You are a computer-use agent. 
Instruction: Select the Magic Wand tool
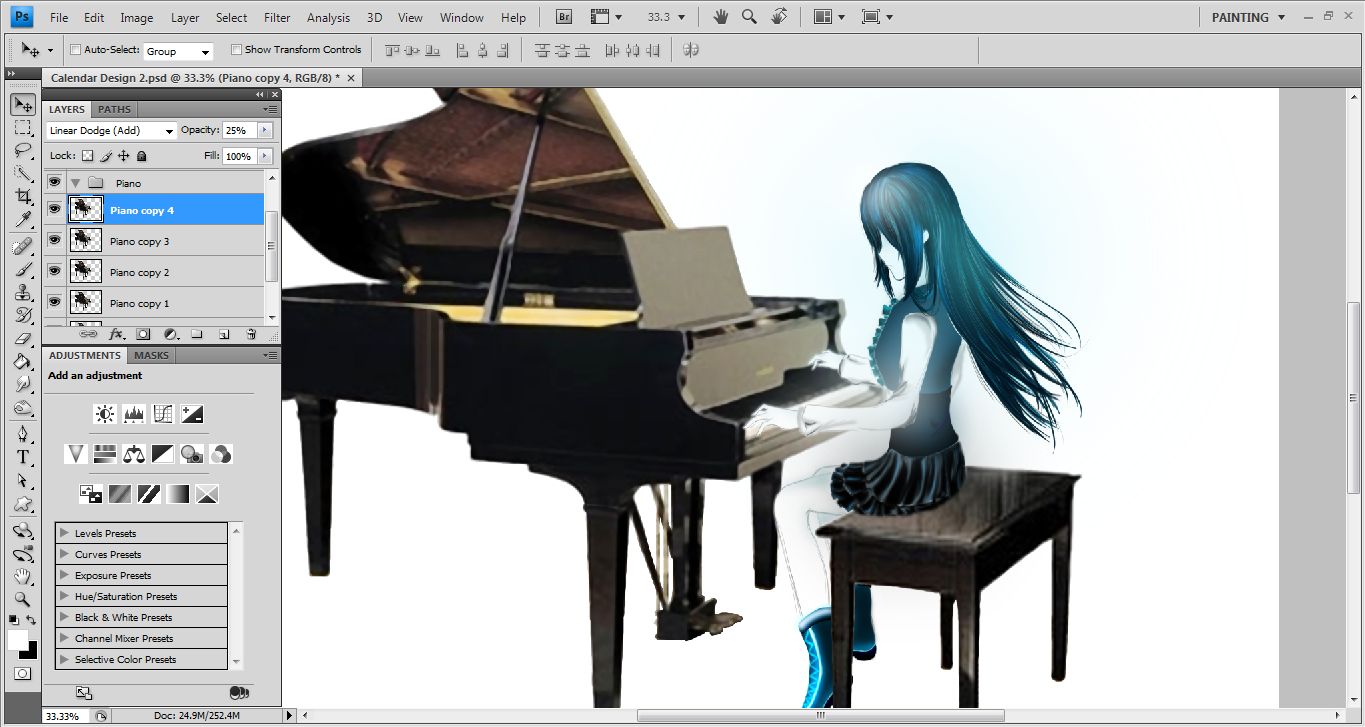[x=23, y=174]
